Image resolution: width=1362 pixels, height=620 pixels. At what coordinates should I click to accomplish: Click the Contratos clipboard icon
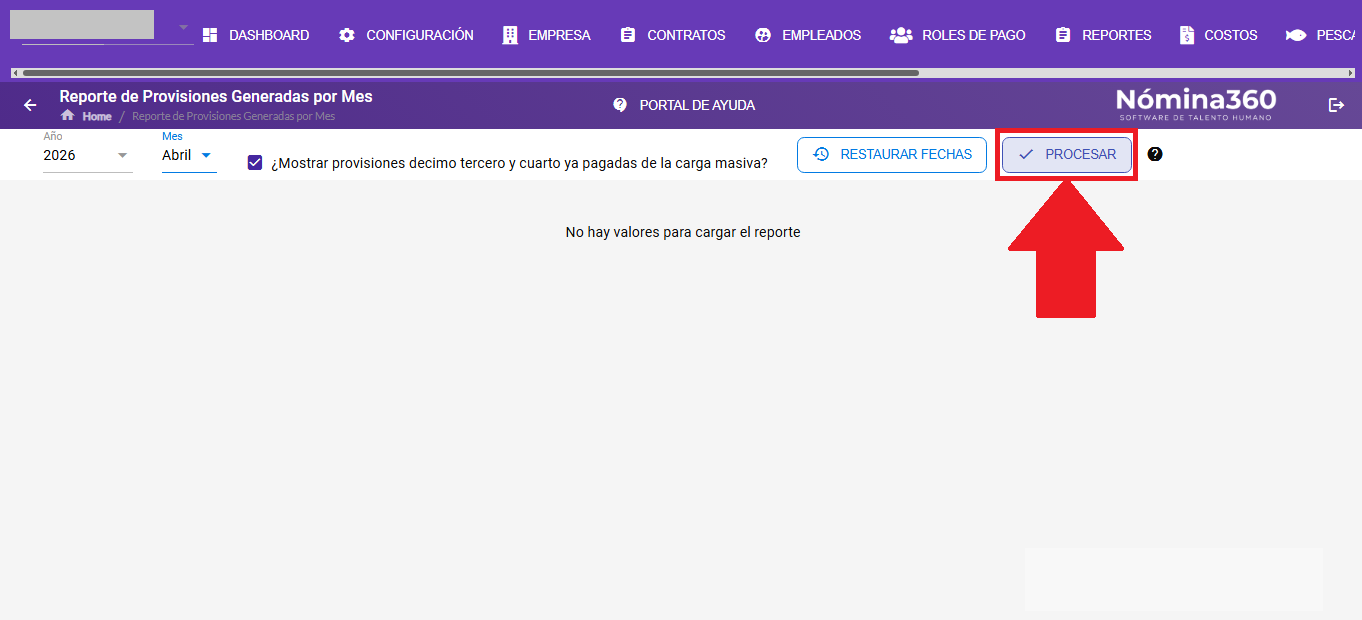coord(628,35)
